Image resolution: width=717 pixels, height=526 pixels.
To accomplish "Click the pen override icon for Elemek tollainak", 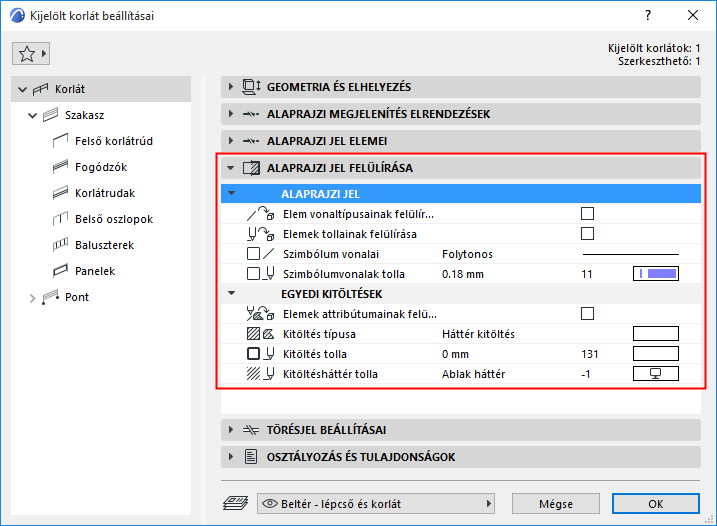I will pos(260,234).
